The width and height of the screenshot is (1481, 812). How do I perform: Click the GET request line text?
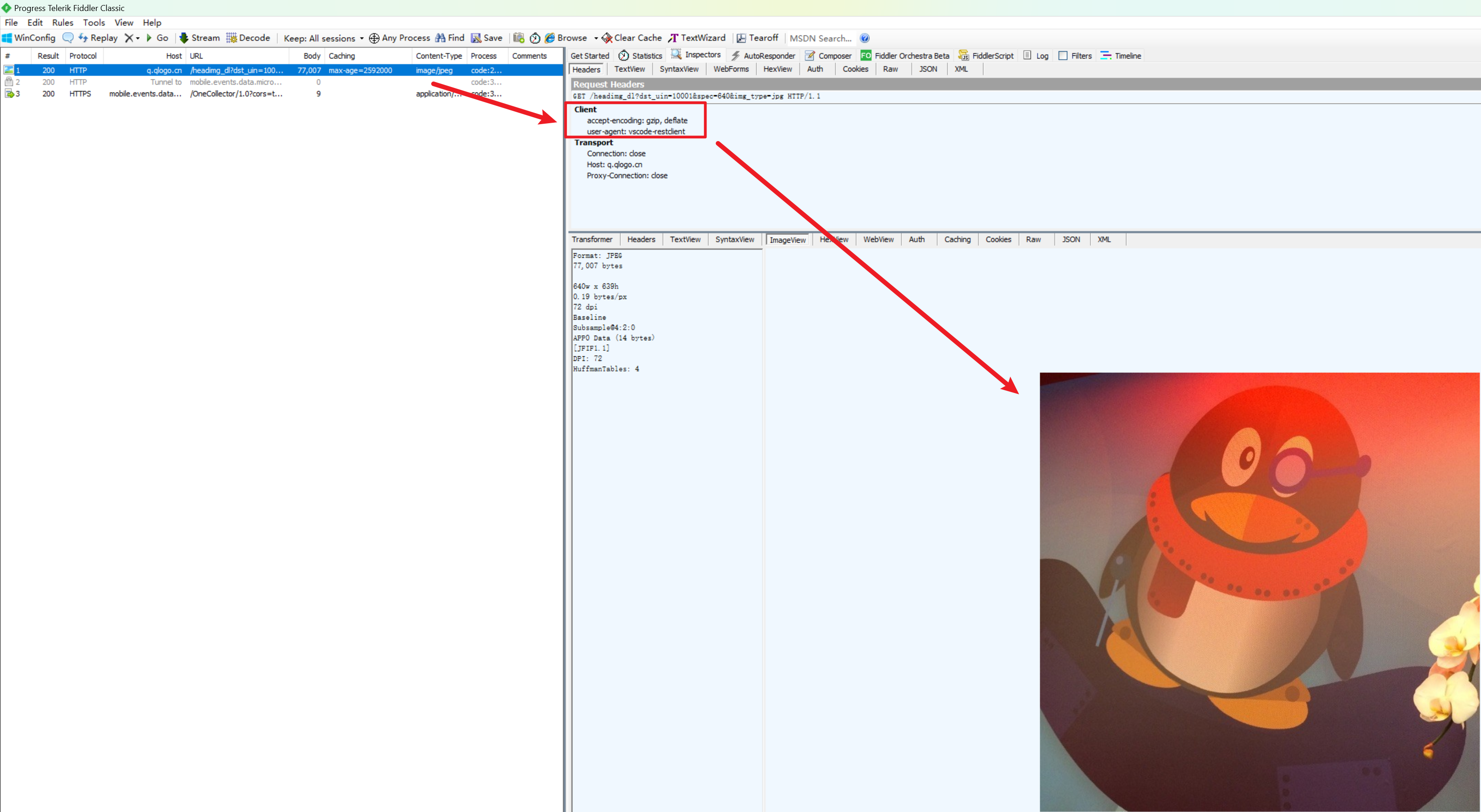click(696, 96)
